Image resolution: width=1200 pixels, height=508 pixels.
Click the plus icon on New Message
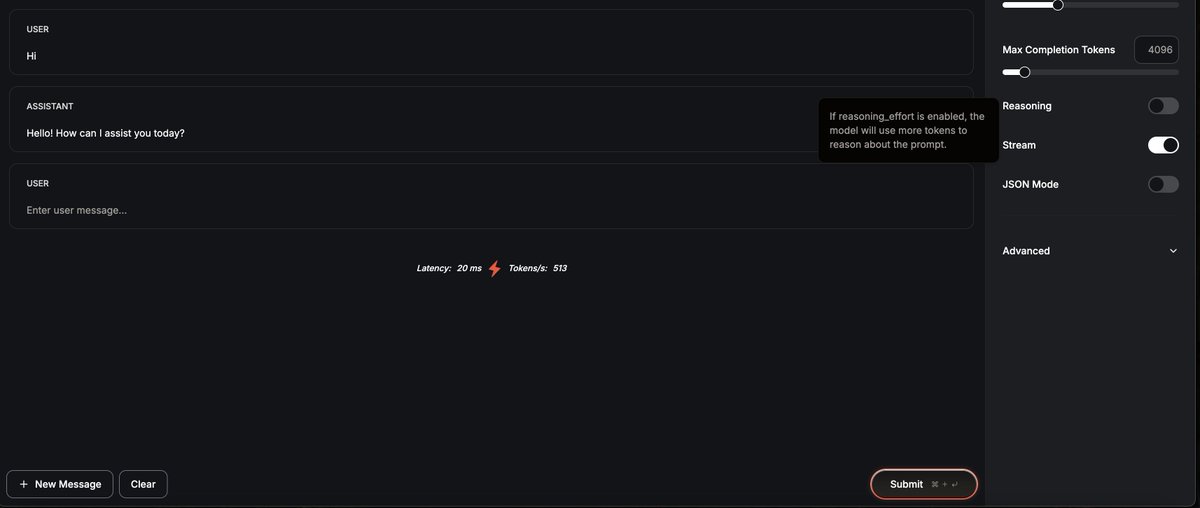(x=23, y=484)
